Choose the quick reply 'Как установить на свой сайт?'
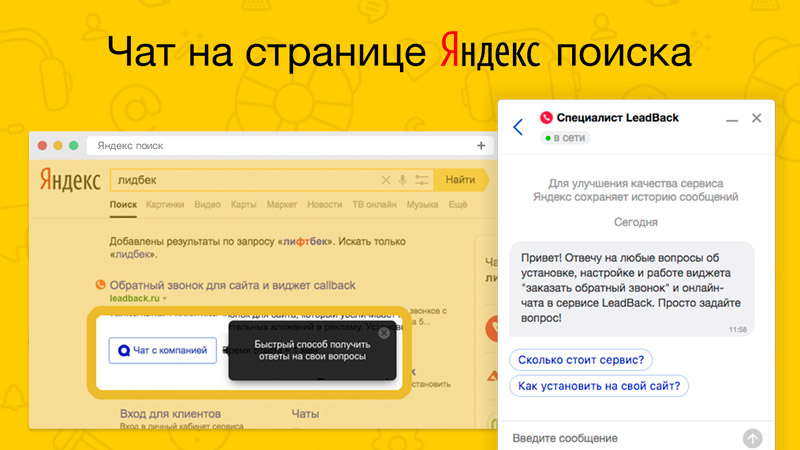Screen dimensions: 800x450 598,386
